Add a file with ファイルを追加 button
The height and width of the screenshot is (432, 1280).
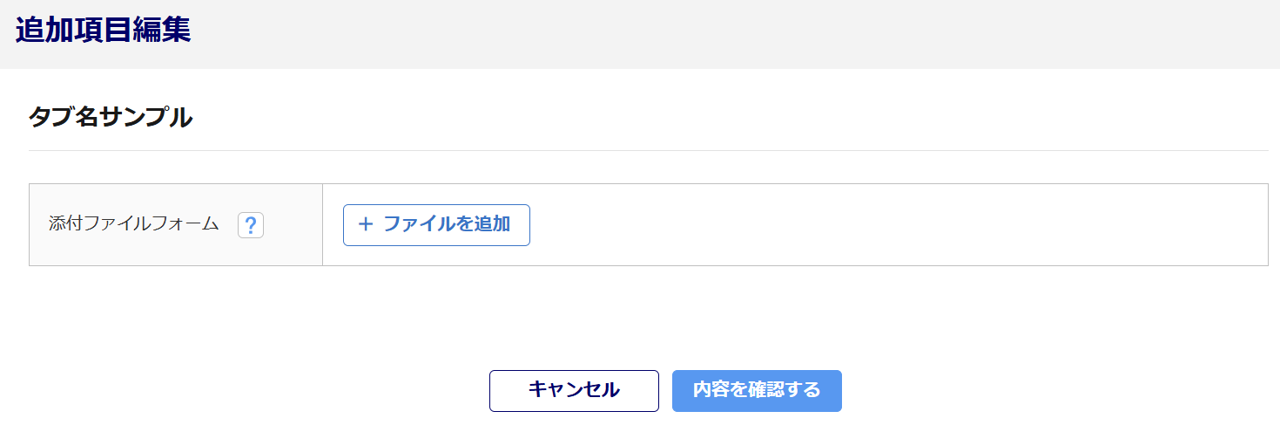436,225
